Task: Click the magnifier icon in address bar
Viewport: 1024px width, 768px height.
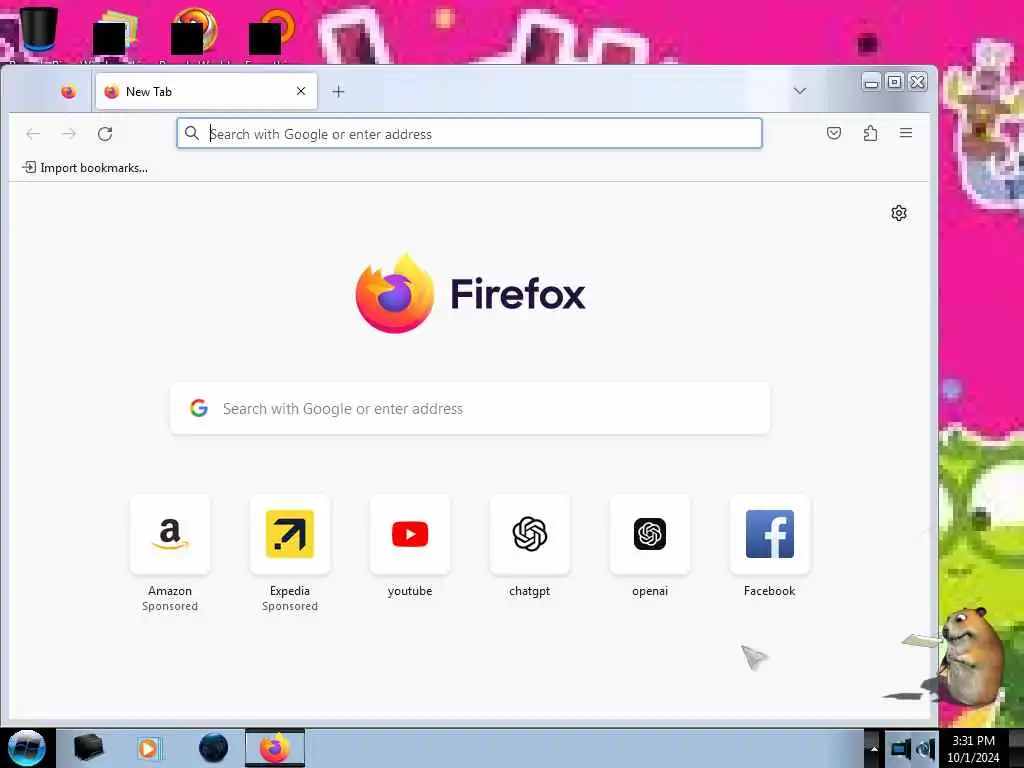Action: [x=192, y=133]
